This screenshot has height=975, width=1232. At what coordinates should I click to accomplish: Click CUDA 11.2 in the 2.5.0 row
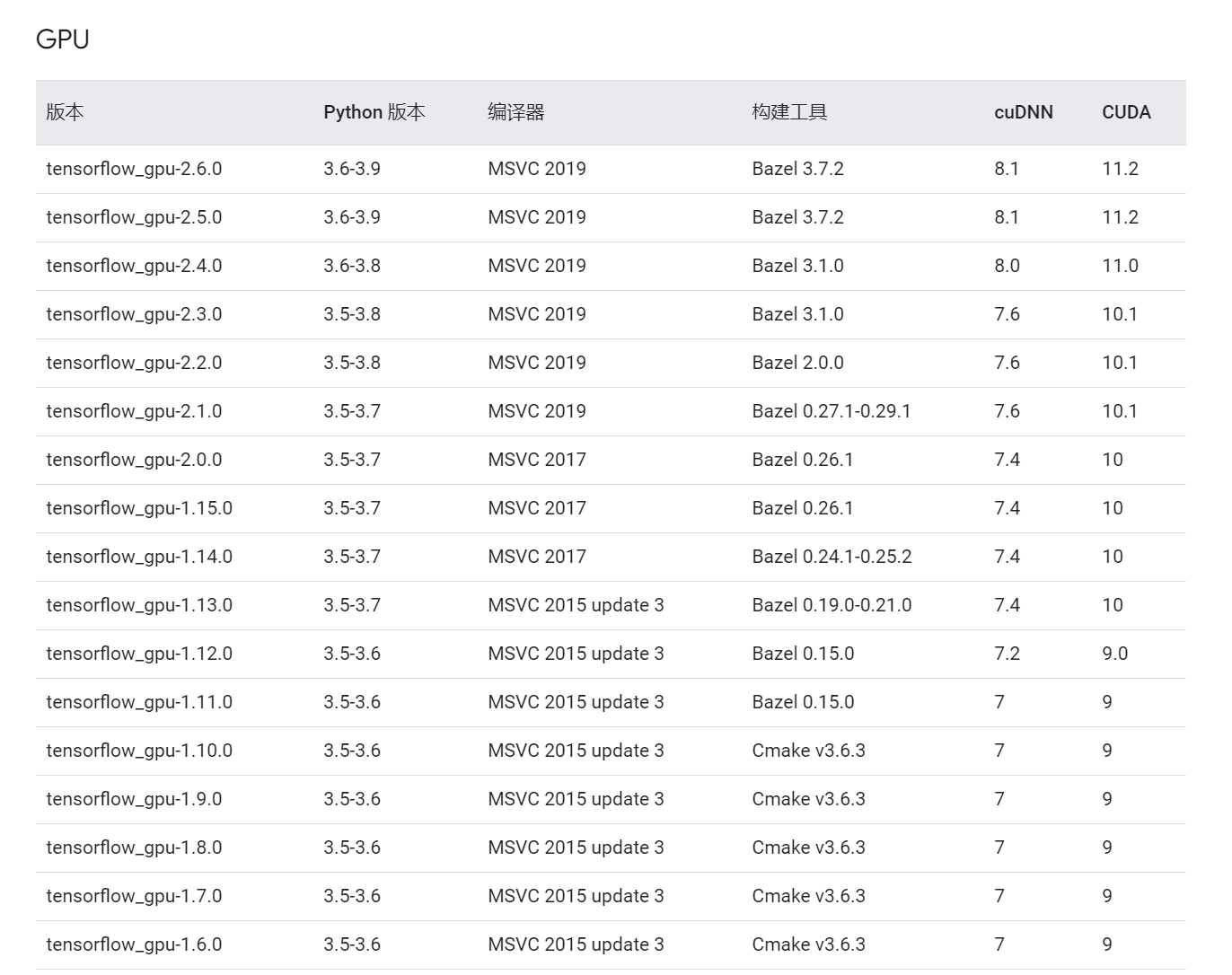(x=1120, y=217)
